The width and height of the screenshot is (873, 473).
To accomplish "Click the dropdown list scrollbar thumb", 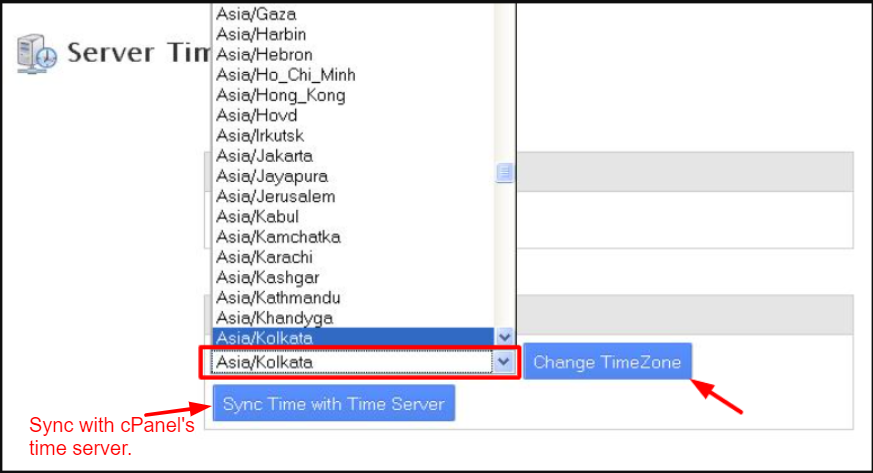I will pos(504,173).
